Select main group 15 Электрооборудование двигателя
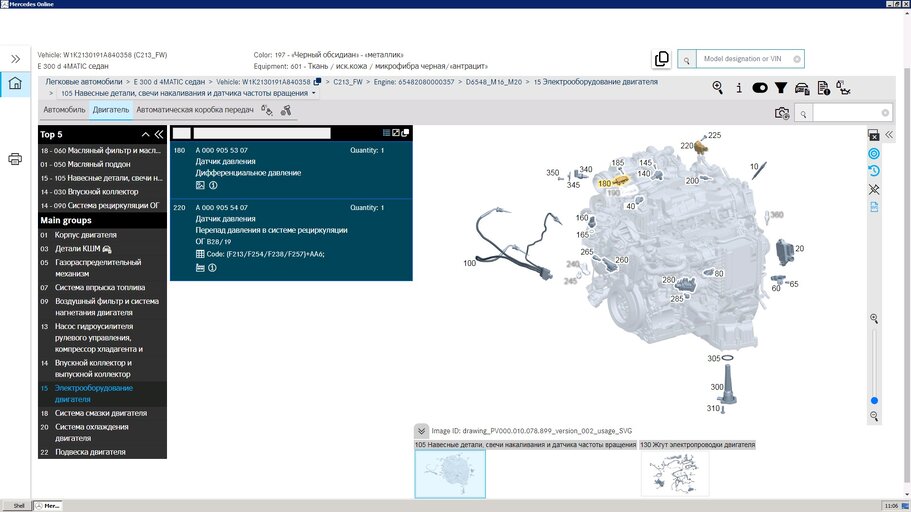Screen dimensions: 911x512 [102, 394]
